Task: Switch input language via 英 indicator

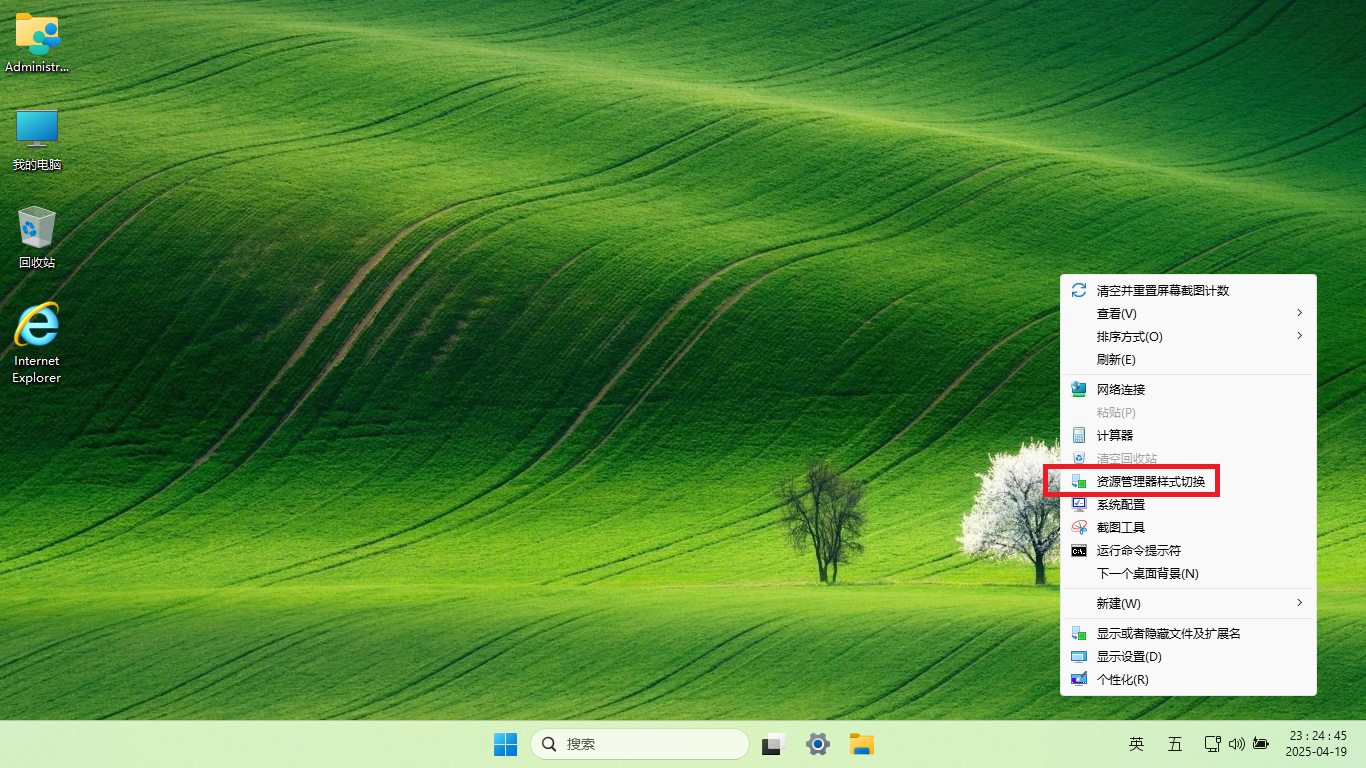Action: click(x=1137, y=744)
